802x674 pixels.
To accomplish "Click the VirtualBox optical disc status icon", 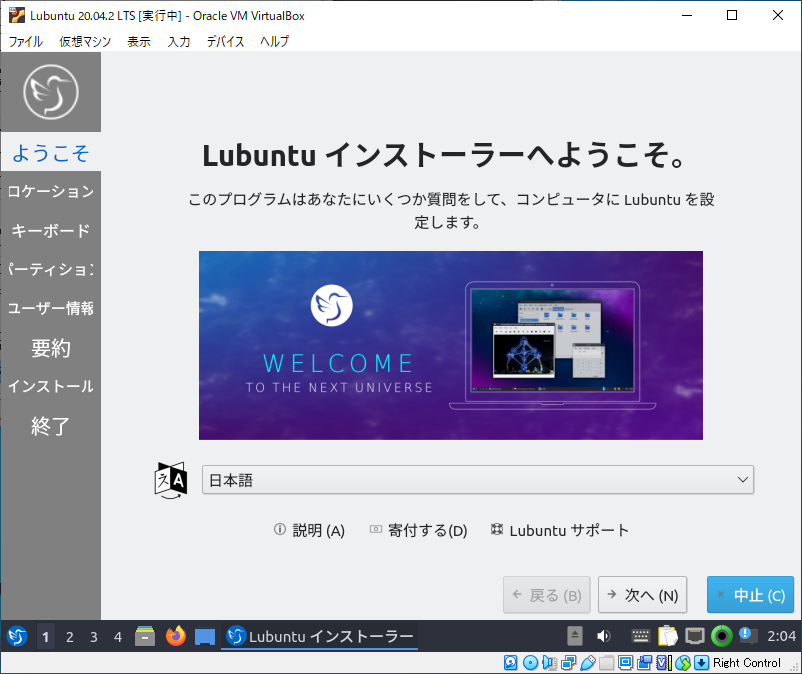I will tap(530, 663).
